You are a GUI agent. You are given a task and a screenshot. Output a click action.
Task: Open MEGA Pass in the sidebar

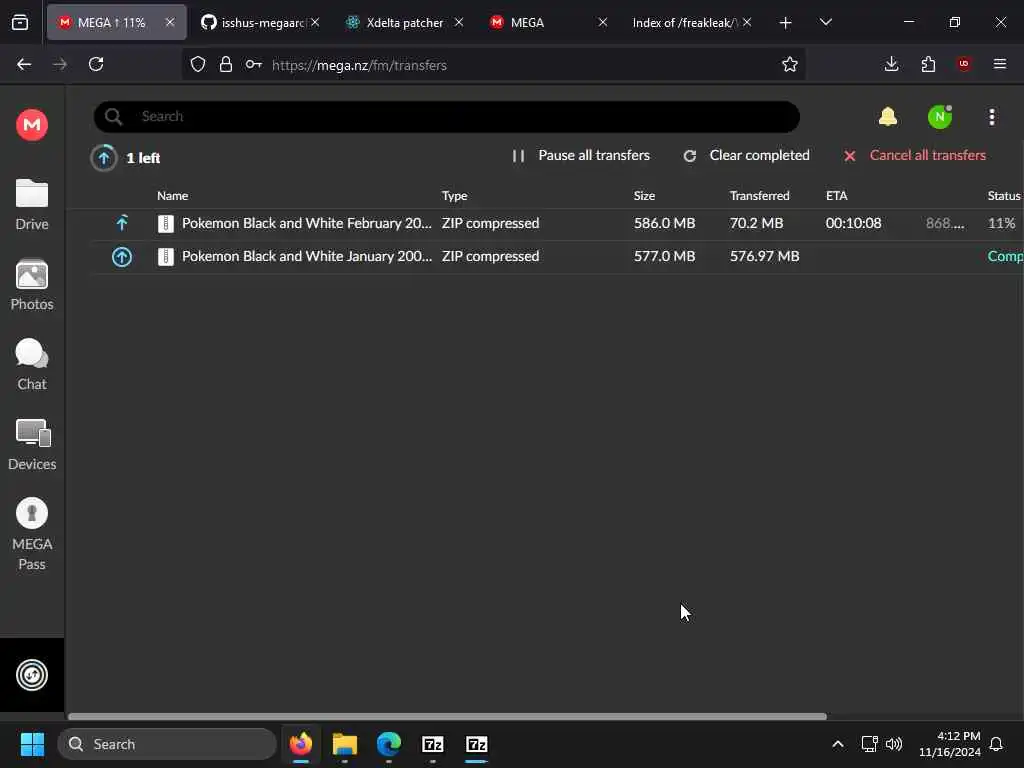(32, 535)
